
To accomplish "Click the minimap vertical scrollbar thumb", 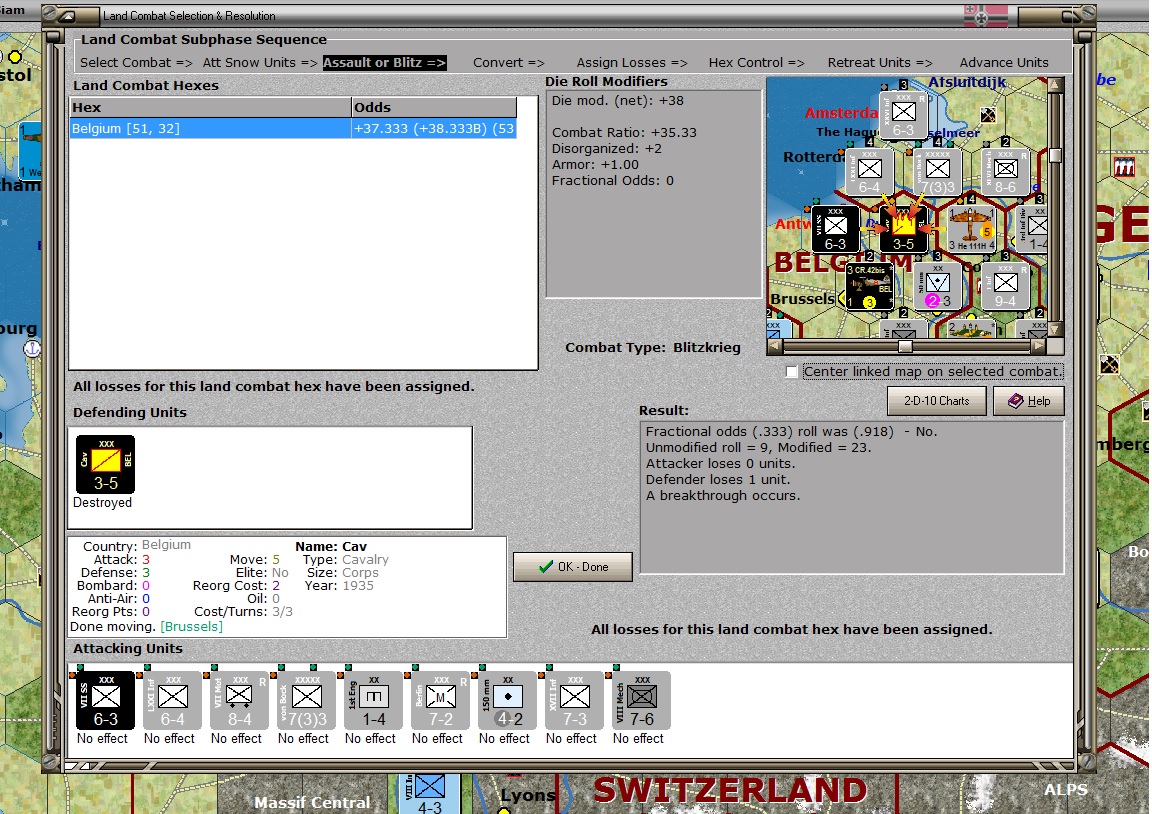I will click(x=1055, y=155).
